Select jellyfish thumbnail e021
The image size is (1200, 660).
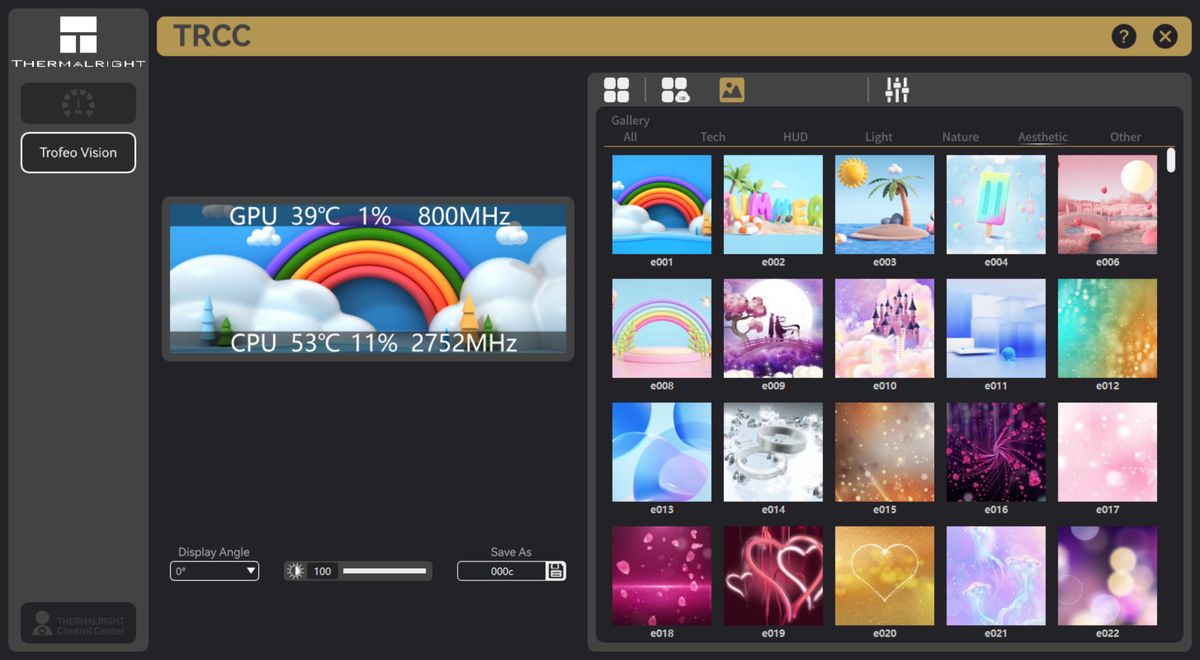996,576
